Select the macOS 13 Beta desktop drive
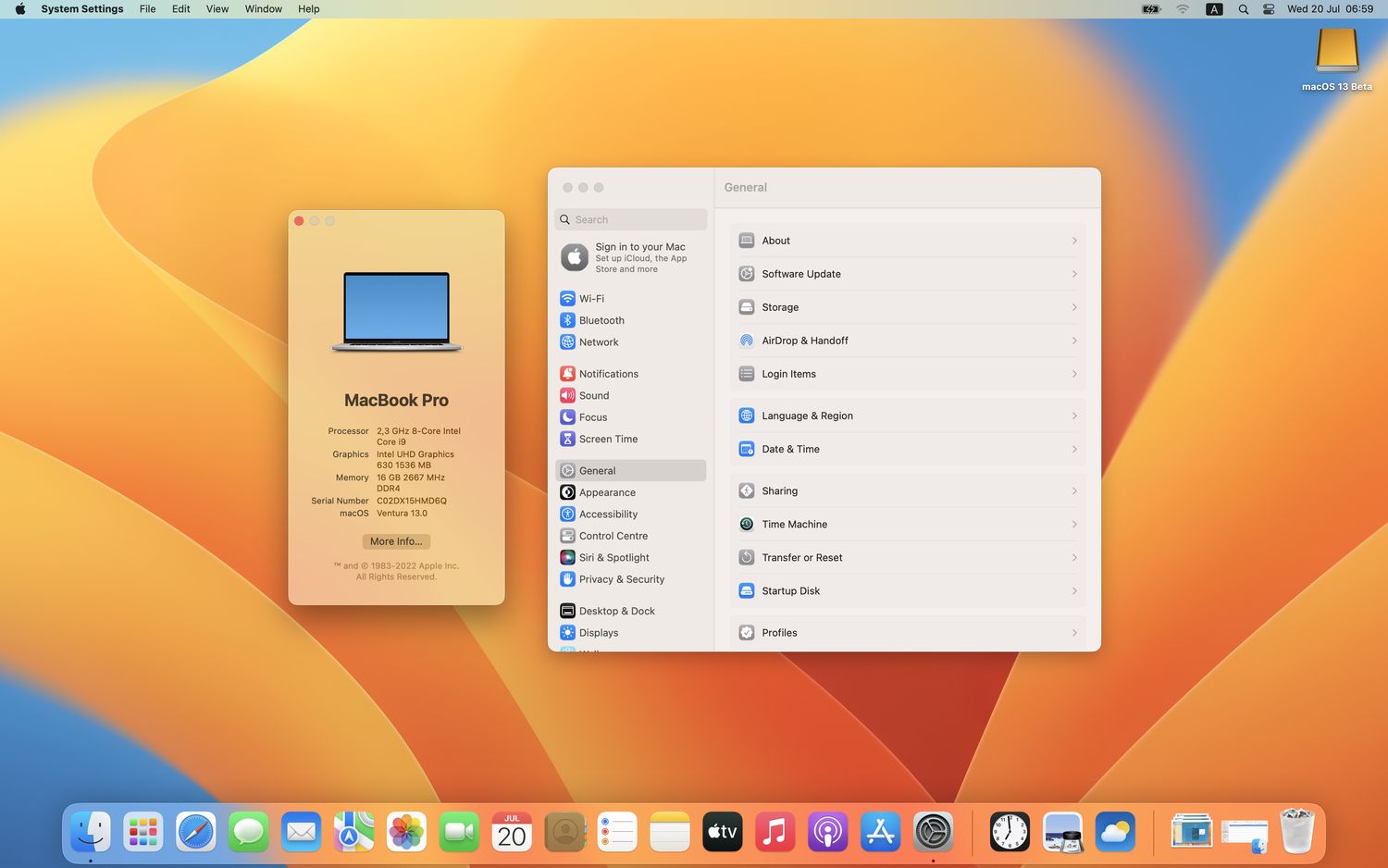Screen dimensions: 1388x868 (1337, 59)
